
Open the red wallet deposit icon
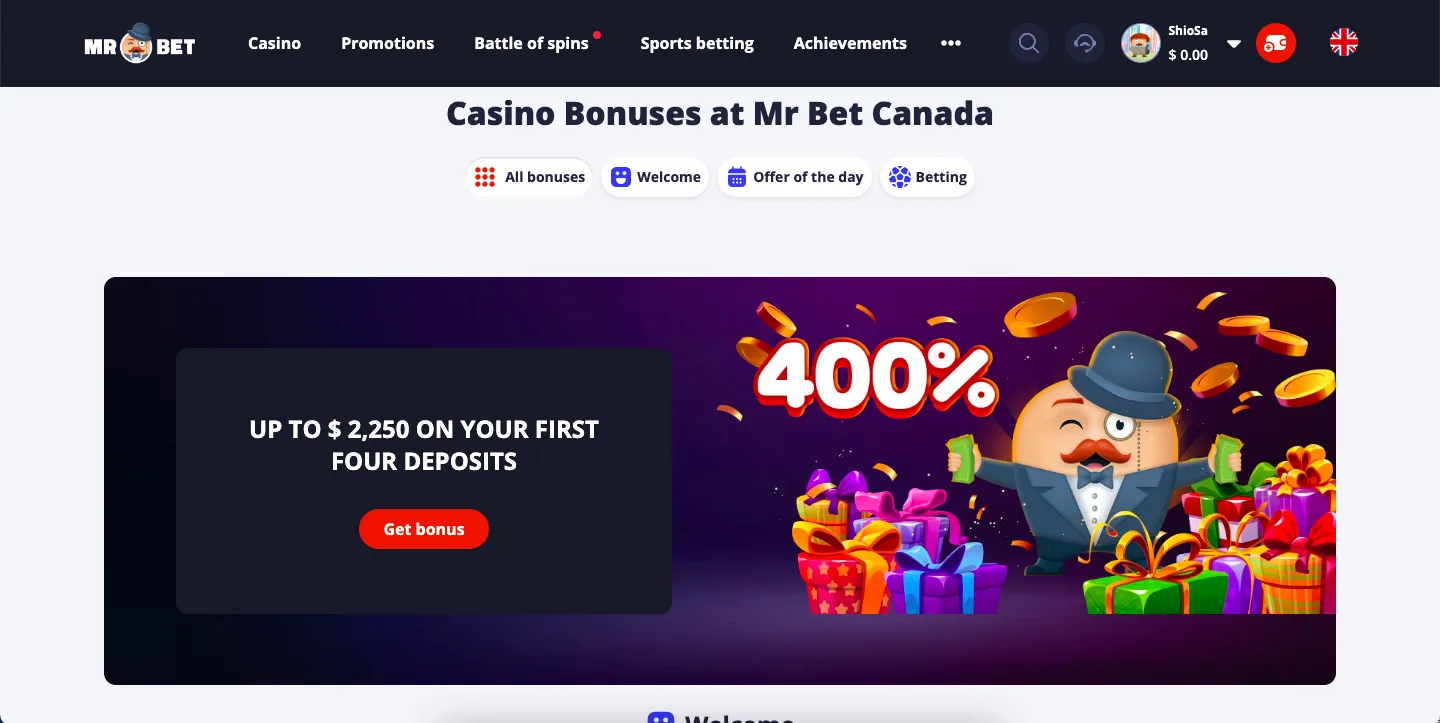1275,43
